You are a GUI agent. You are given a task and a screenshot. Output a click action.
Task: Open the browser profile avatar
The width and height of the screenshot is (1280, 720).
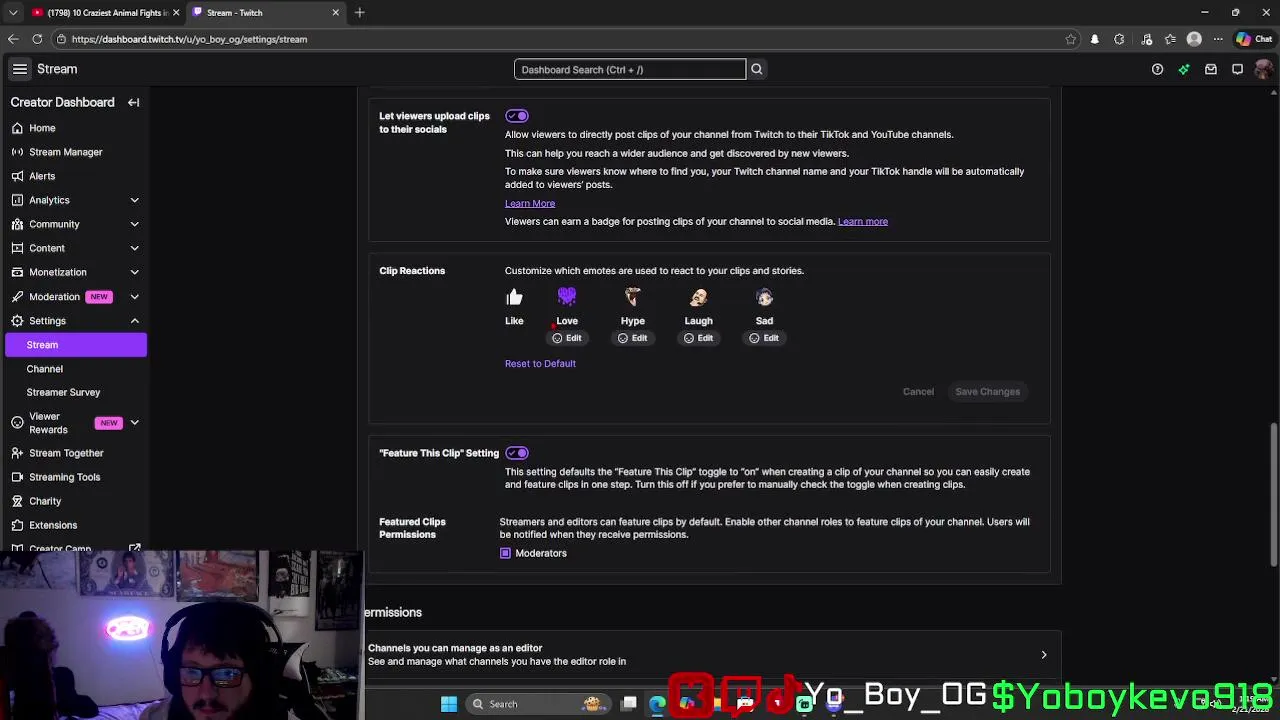(x=1194, y=39)
